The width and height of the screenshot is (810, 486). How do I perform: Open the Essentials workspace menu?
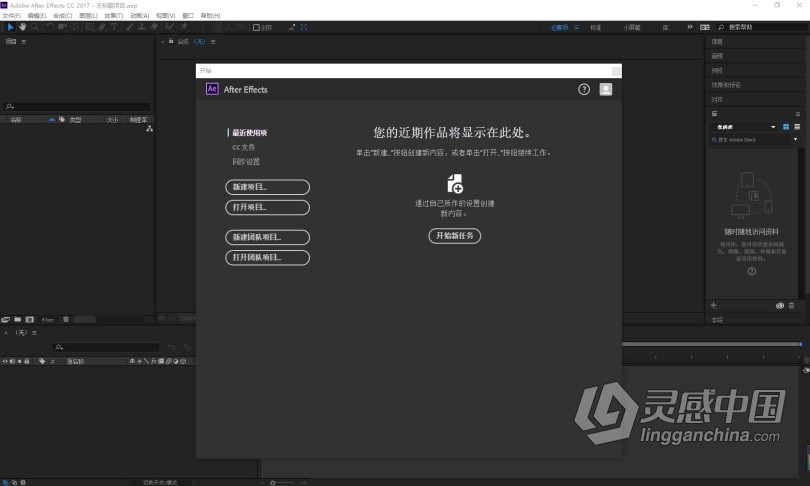(x=577, y=27)
